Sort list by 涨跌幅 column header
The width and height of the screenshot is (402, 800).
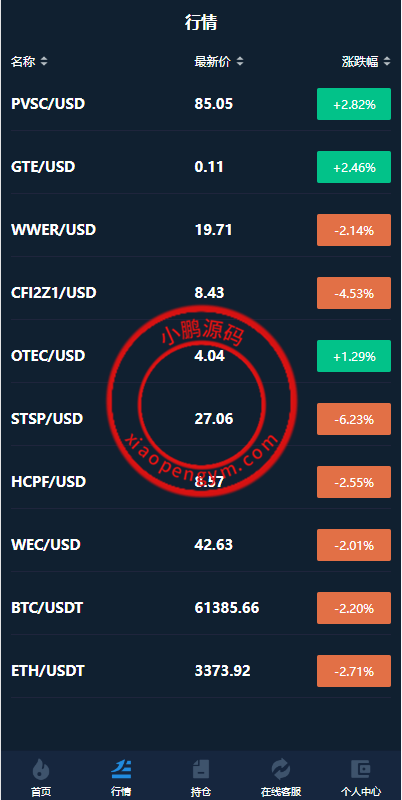coord(360,62)
